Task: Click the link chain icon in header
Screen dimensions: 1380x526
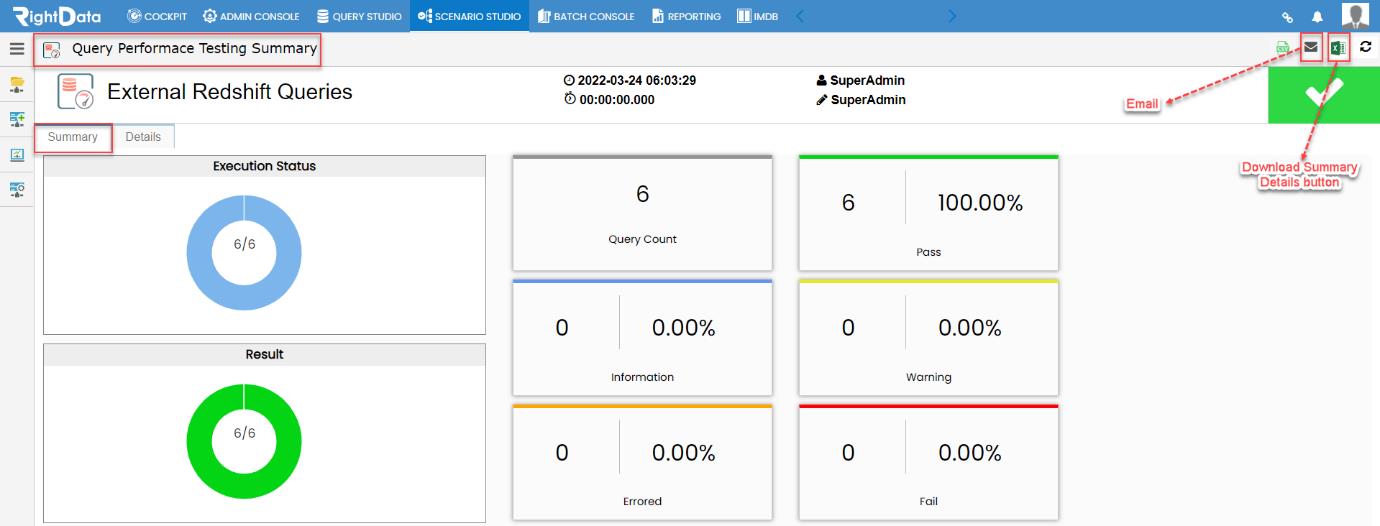Action: pyautogui.click(x=1288, y=17)
